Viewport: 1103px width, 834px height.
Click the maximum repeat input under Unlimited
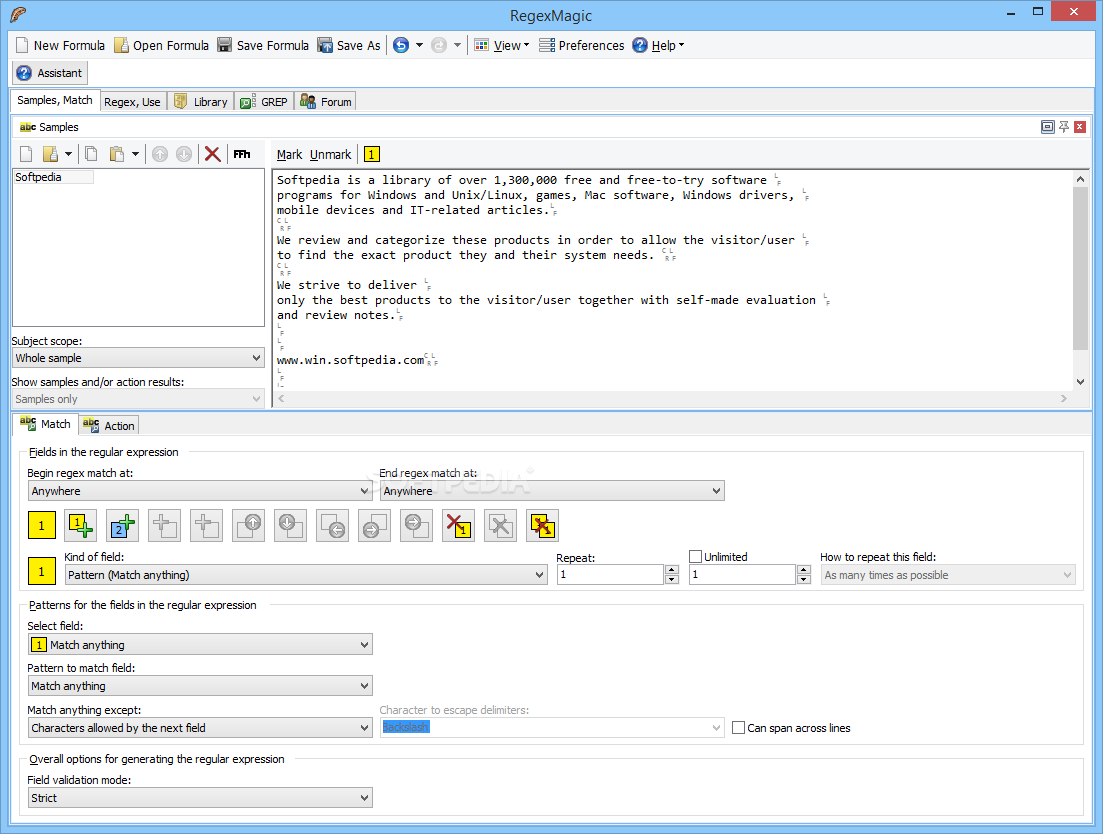[743, 575]
